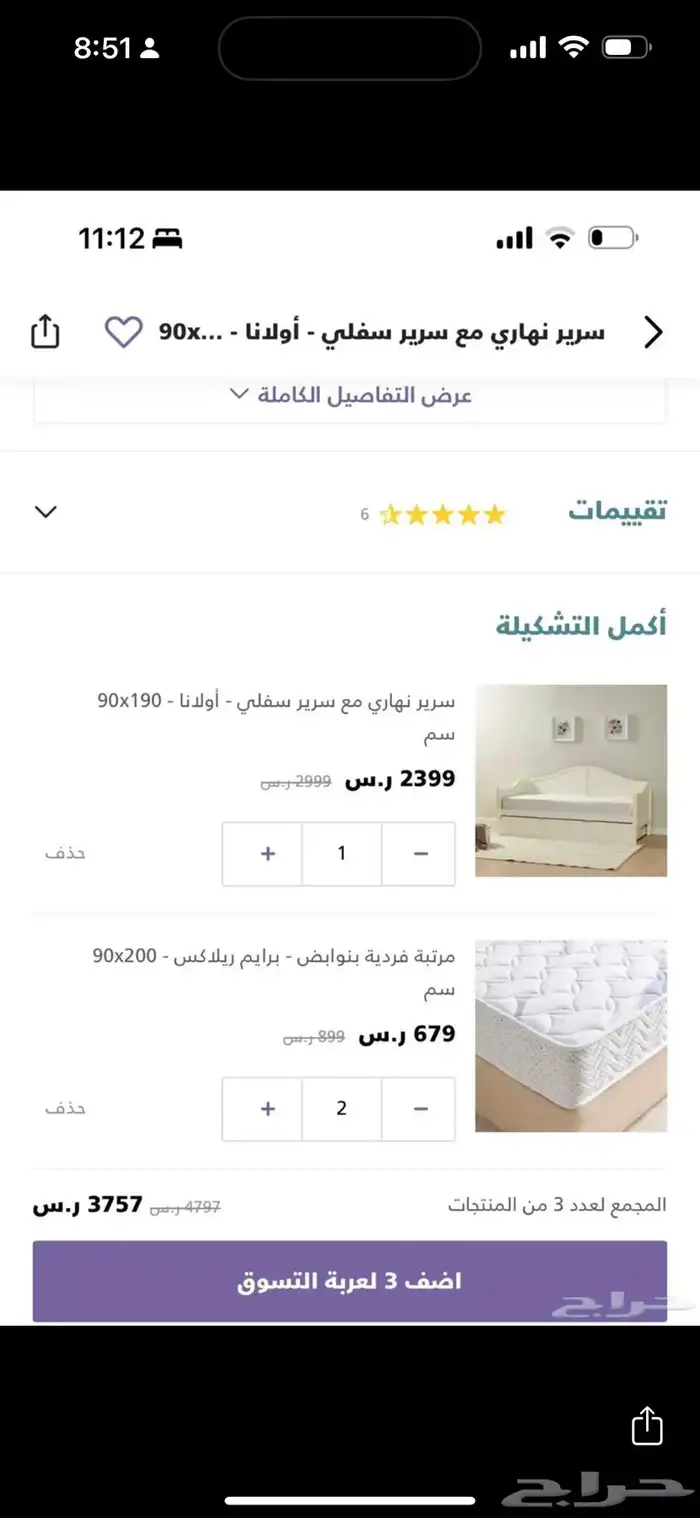Open the daybed product thumbnail
Screen dimensions: 700x1518
point(570,780)
